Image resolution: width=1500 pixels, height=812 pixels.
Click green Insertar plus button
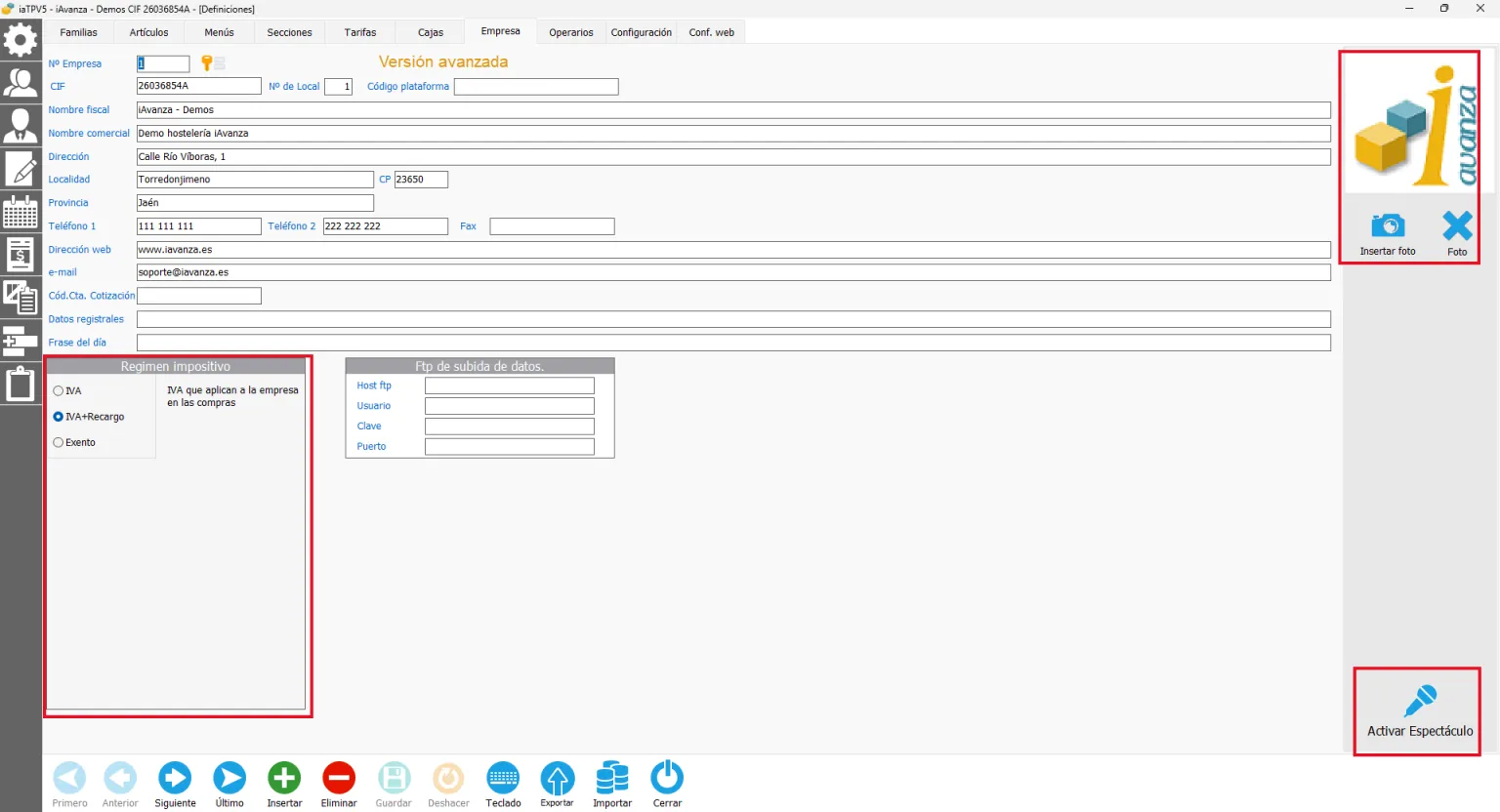tap(284, 784)
